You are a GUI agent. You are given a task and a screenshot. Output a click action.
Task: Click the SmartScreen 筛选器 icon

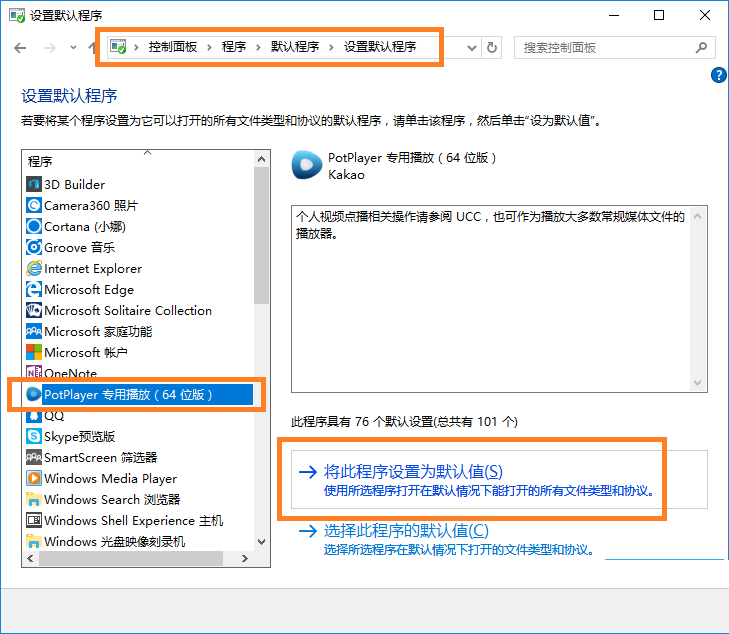[x=34, y=457]
